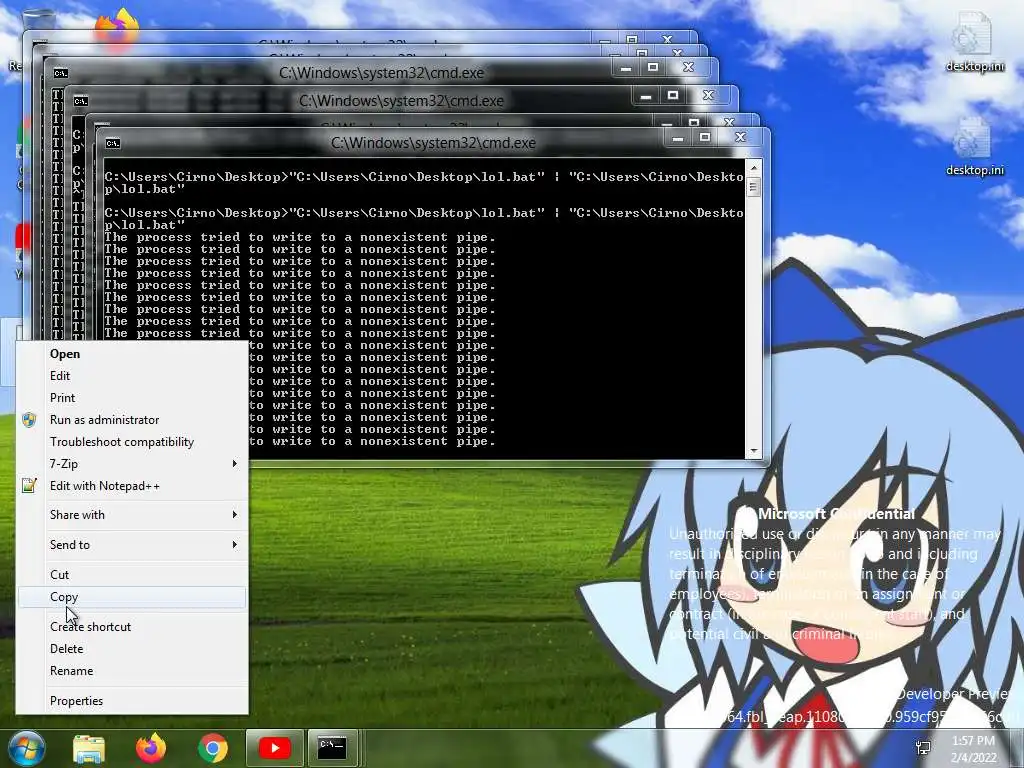
Task: Close the fourth cmd.exe window behind
Action: [709, 95]
